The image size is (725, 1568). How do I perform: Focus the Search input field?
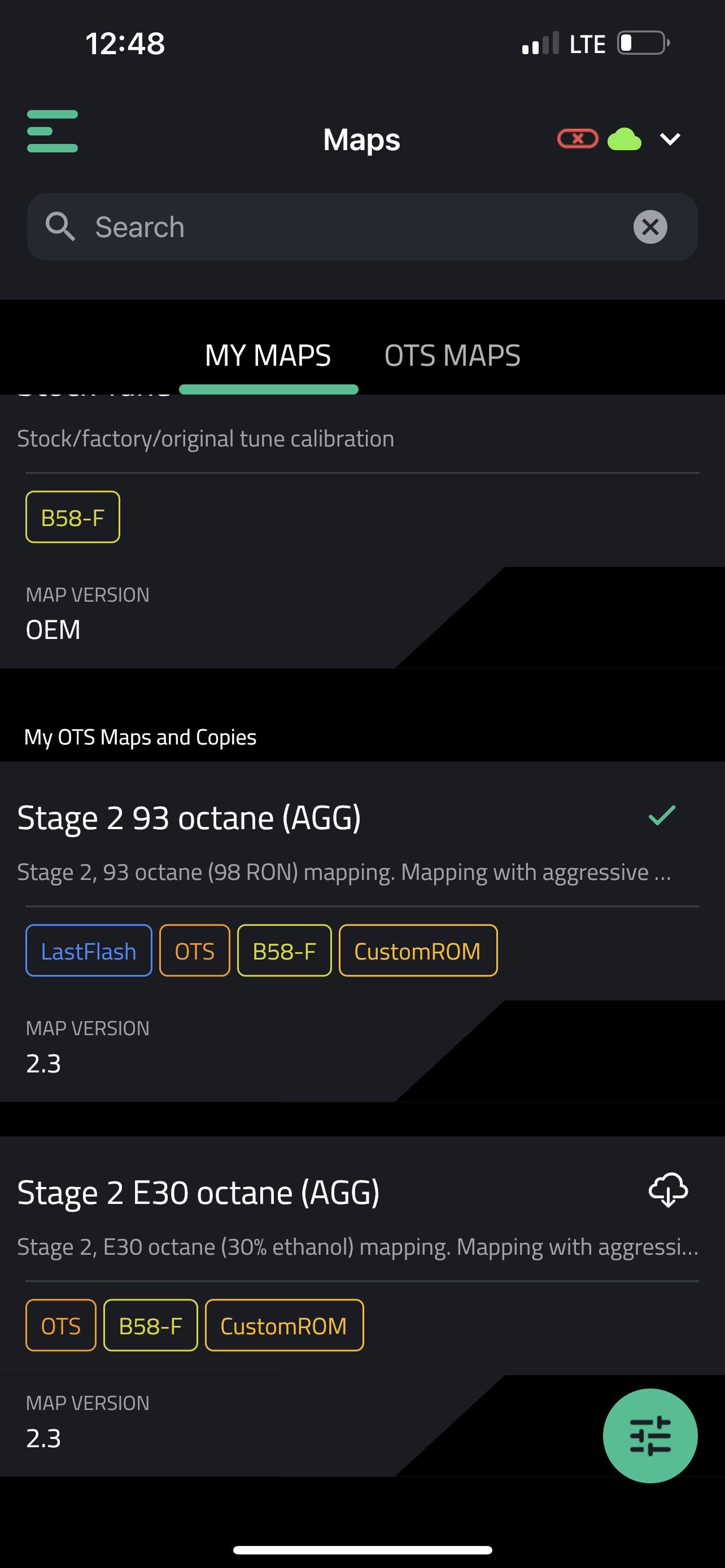353,227
